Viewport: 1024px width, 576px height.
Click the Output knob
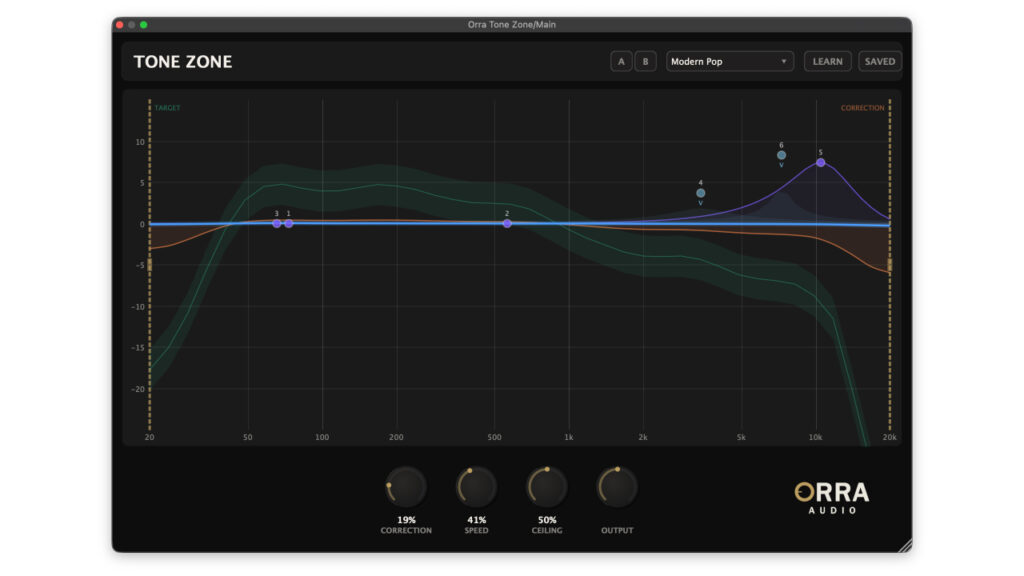pyautogui.click(x=617, y=487)
